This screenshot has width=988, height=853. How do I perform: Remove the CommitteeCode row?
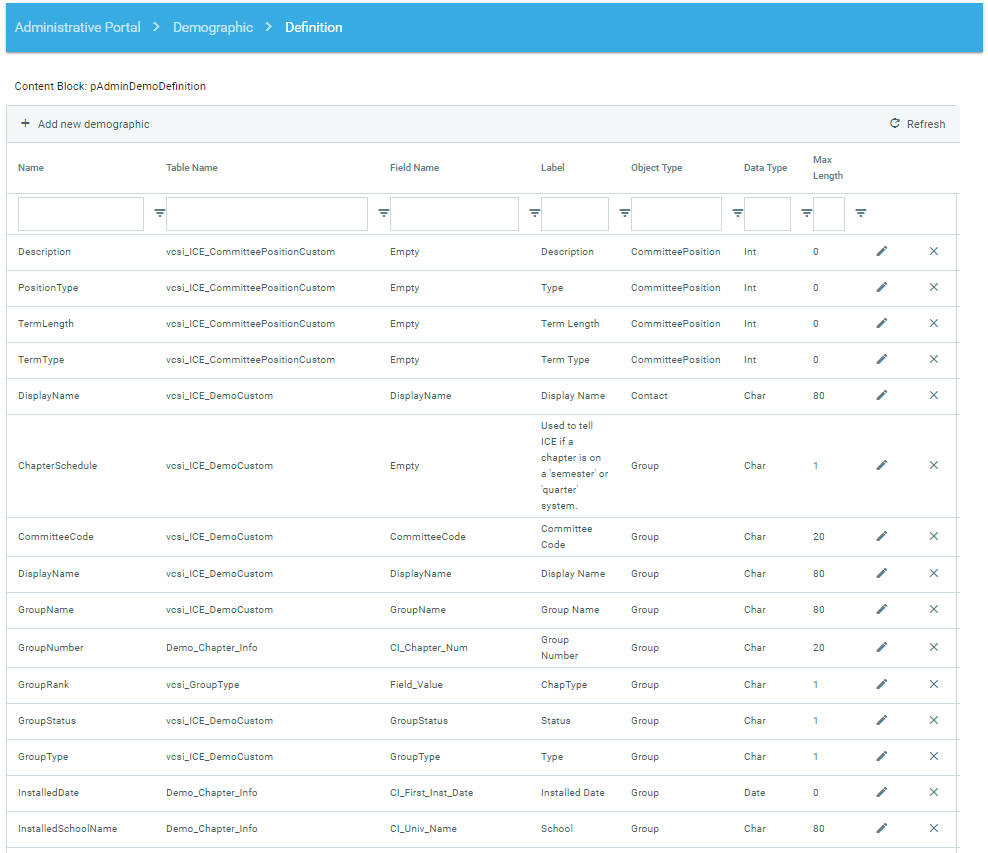point(933,536)
